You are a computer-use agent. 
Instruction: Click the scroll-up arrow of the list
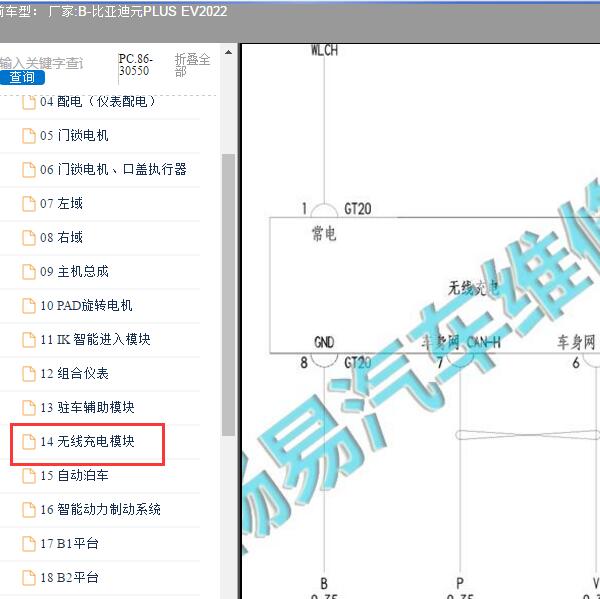[228, 52]
